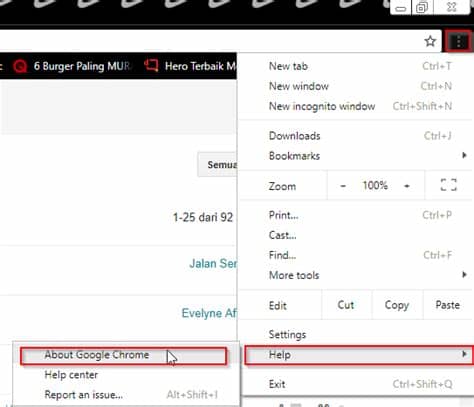Expand the Help submenu
474x407 pixels.
click(358, 355)
